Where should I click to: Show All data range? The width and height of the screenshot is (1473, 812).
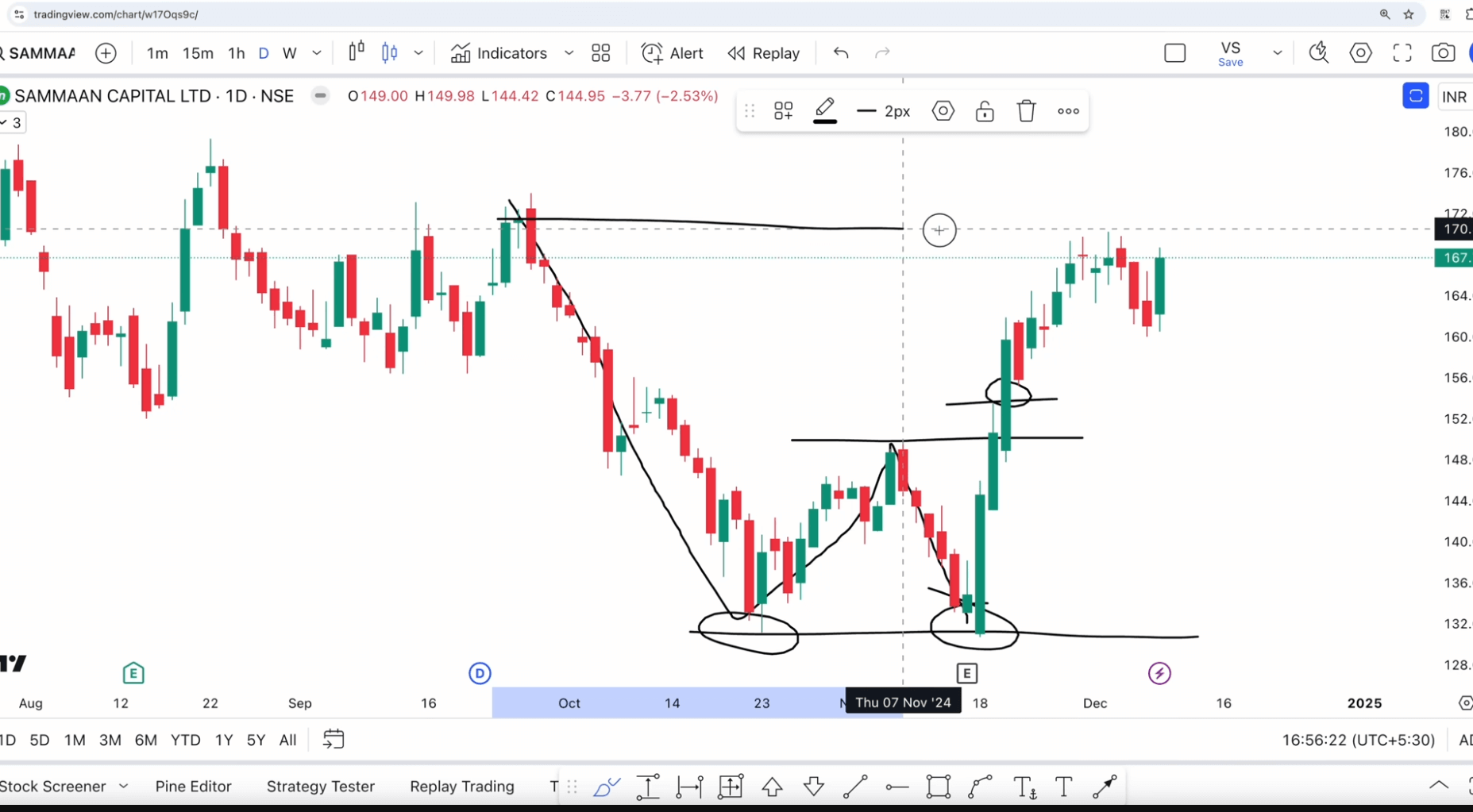tap(288, 740)
